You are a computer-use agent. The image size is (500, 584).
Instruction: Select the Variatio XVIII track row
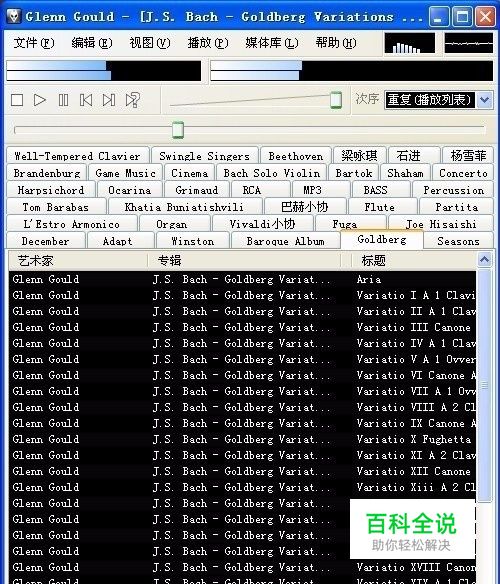242,568
